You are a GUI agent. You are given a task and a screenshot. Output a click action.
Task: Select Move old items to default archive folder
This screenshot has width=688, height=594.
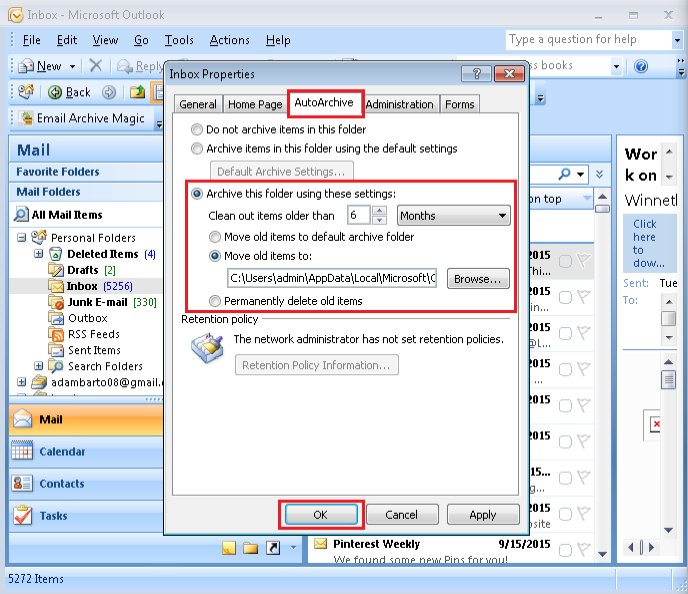pyautogui.click(x=215, y=237)
